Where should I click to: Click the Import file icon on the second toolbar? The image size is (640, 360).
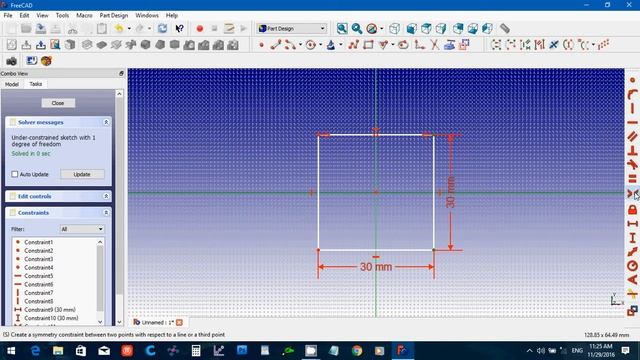click(x=26, y=45)
